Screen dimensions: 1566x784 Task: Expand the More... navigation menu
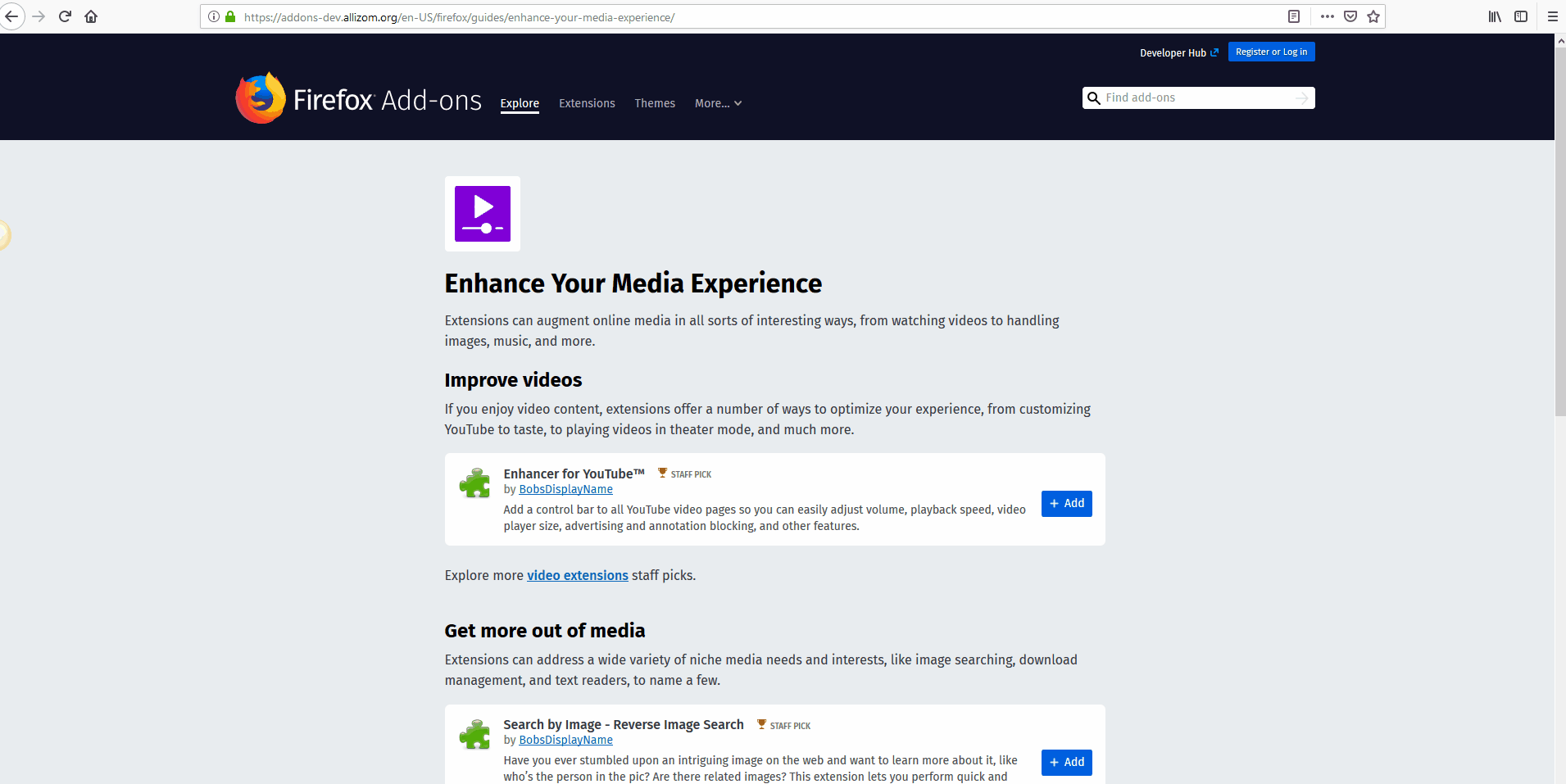(x=717, y=103)
